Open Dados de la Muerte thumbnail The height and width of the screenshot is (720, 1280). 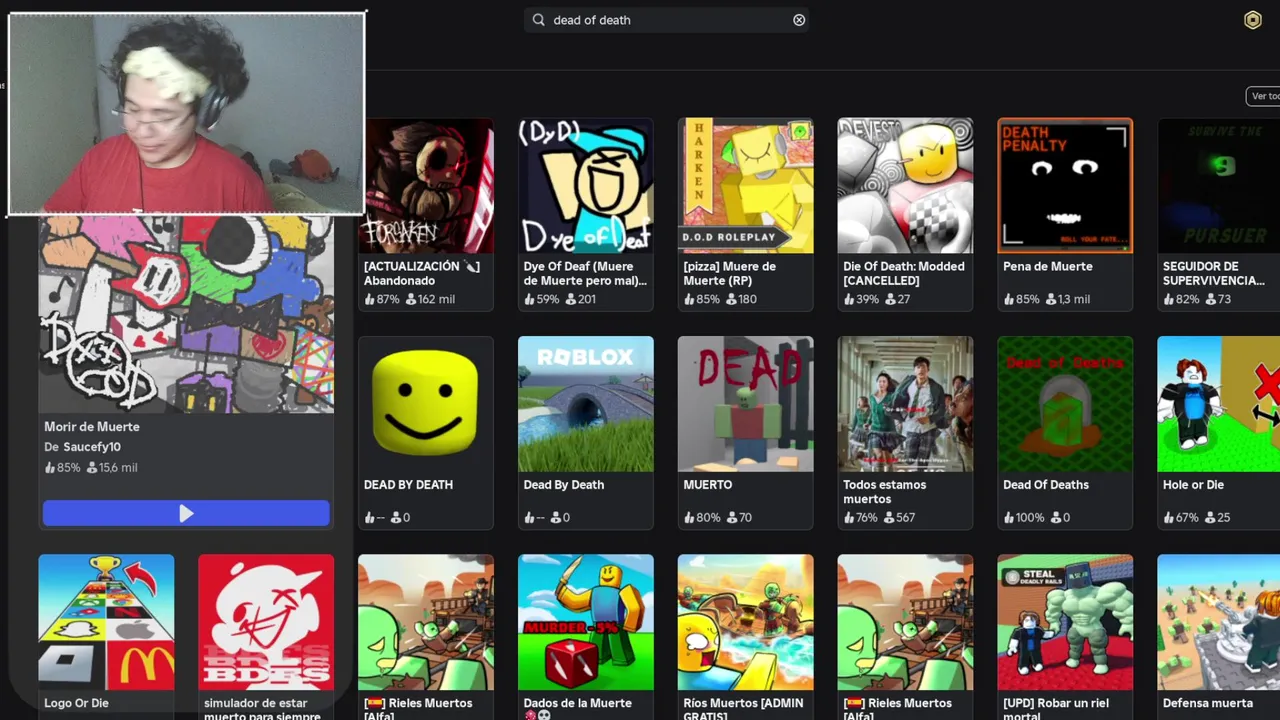(x=586, y=622)
